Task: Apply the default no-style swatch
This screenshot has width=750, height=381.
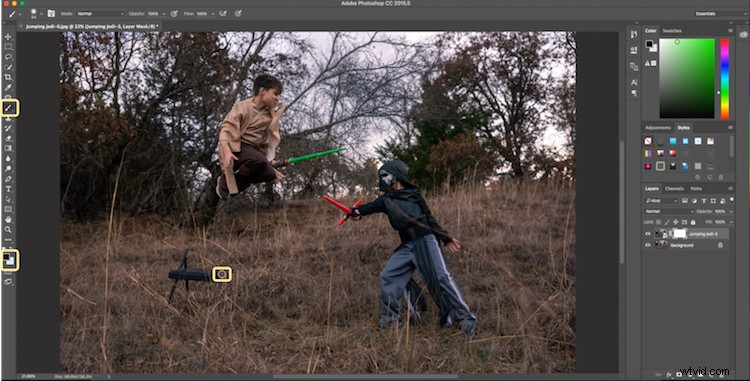Action: click(648, 141)
